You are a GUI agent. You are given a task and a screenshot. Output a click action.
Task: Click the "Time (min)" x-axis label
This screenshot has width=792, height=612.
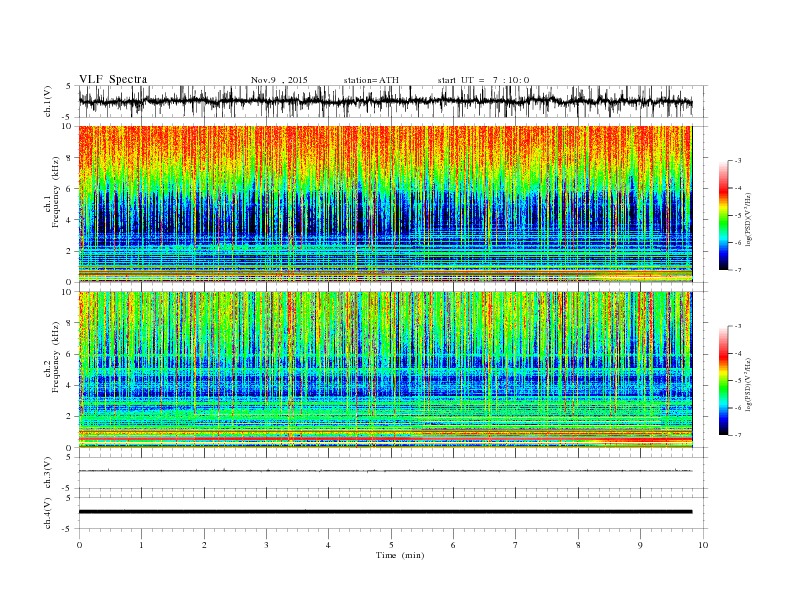[x=400, y=555]
